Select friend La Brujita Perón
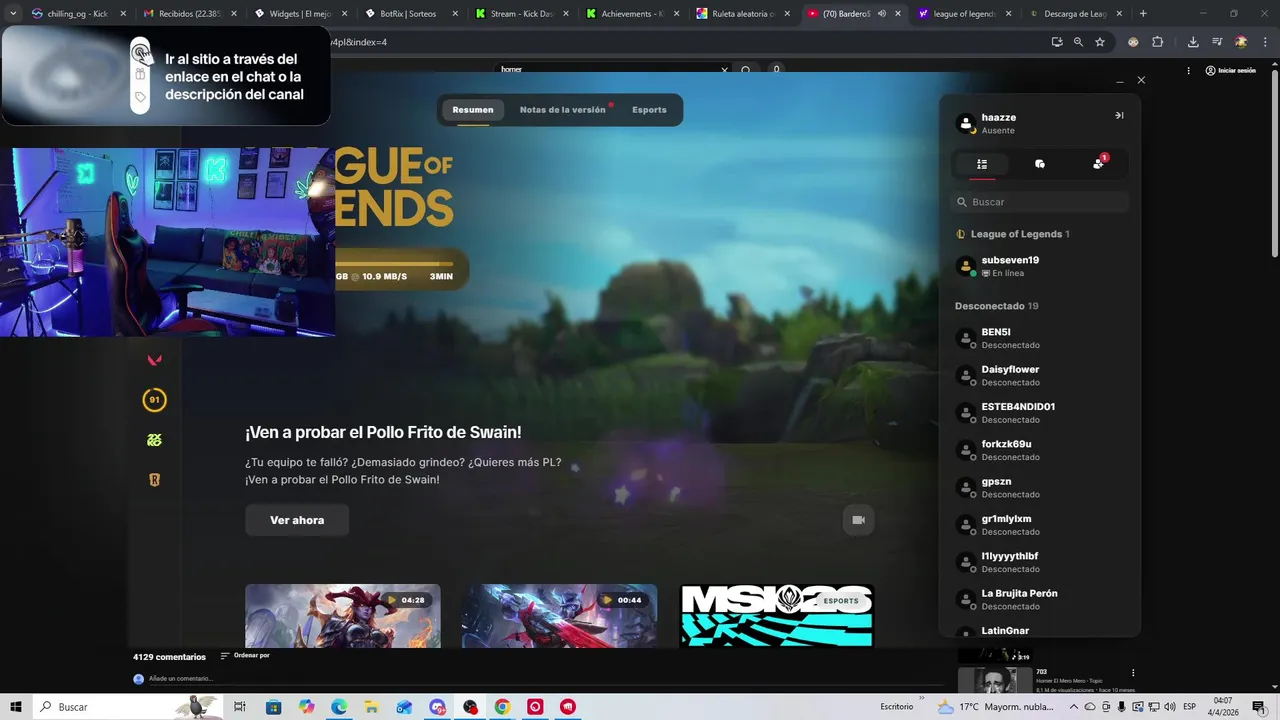 pyautogui.click(x=1040, y=599)
